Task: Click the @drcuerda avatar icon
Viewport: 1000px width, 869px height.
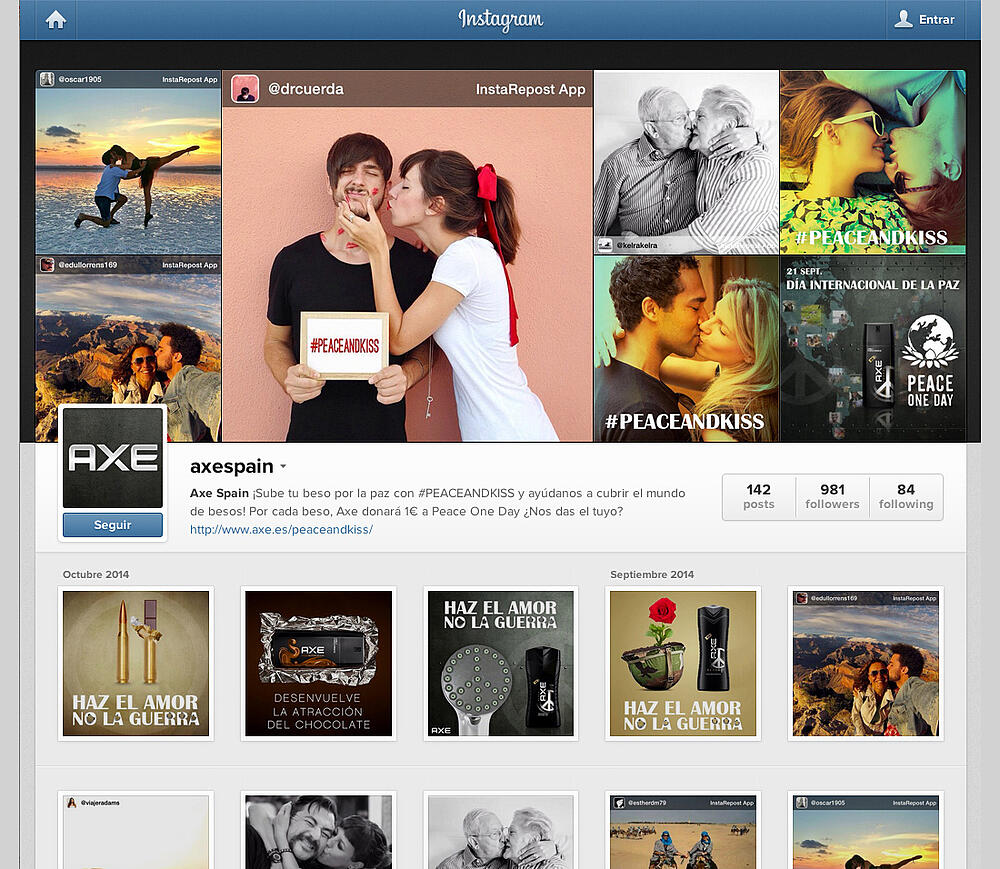Action: click(x=245, y=89)
